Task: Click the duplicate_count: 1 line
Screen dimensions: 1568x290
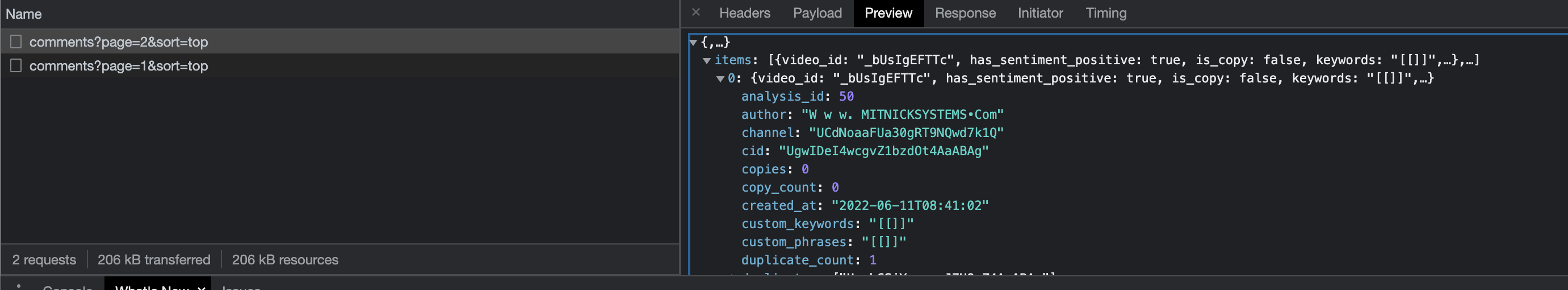Action: [809, 260]
